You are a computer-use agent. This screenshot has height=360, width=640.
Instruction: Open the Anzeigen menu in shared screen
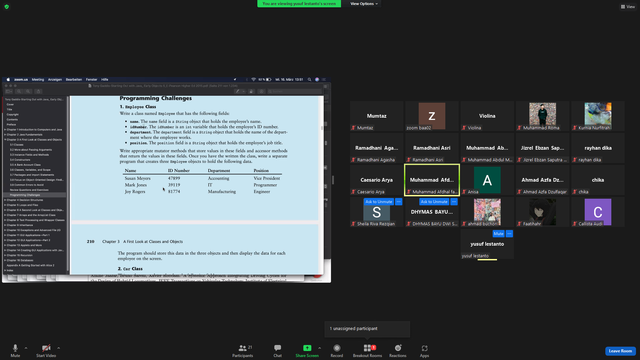(x=55, y=80)
